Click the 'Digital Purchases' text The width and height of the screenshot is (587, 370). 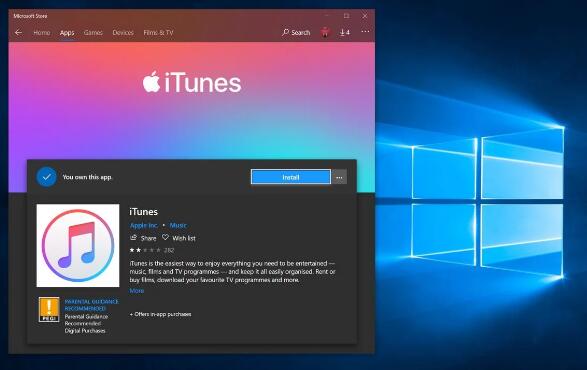click(x=85, y=331)
